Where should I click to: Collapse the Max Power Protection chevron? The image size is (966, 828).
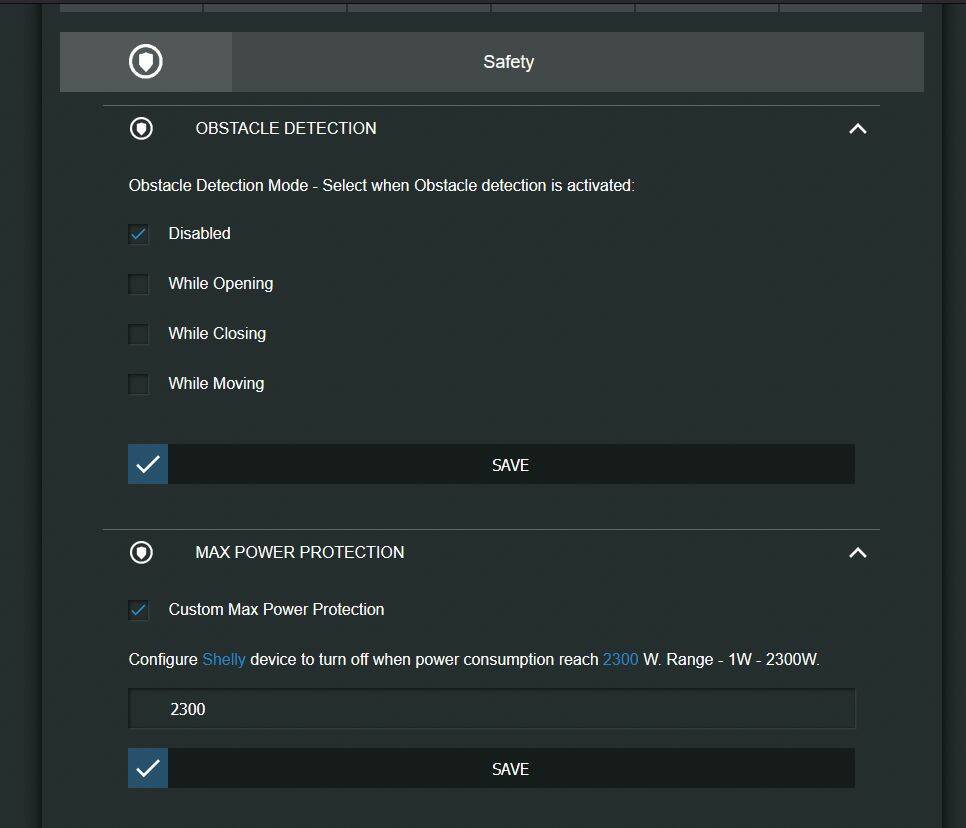pos(858,552)
